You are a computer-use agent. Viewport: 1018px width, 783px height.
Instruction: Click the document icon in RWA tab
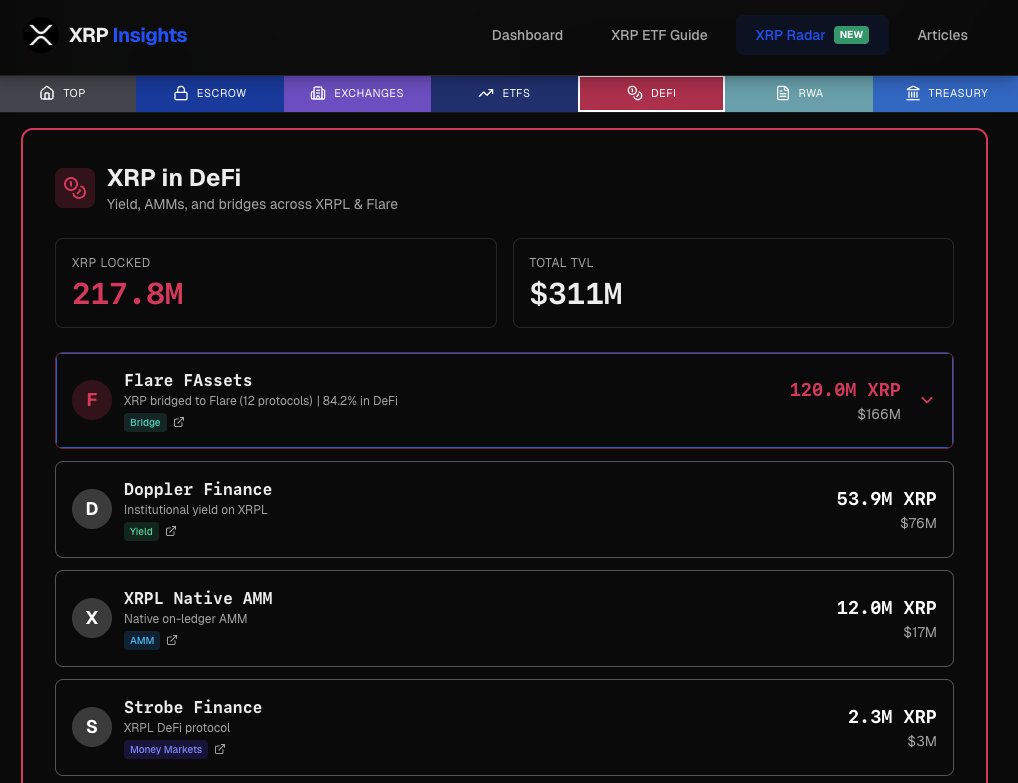[783, 93]
